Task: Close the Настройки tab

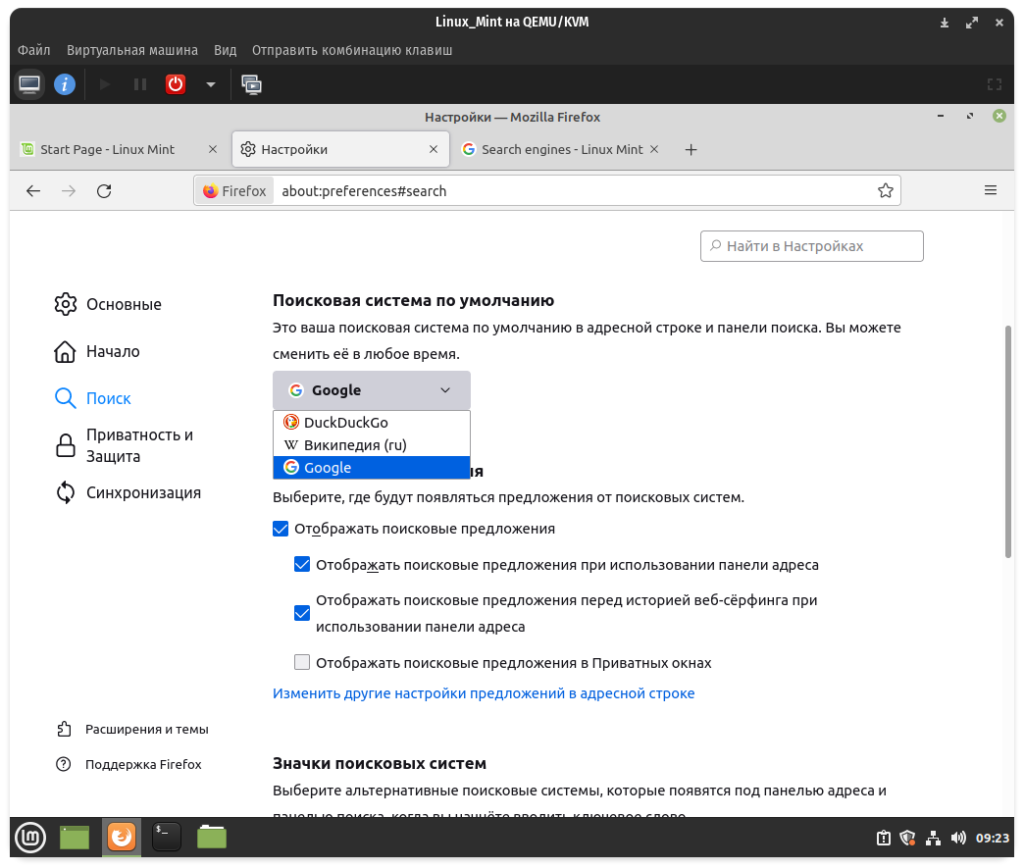Action: 433,150
